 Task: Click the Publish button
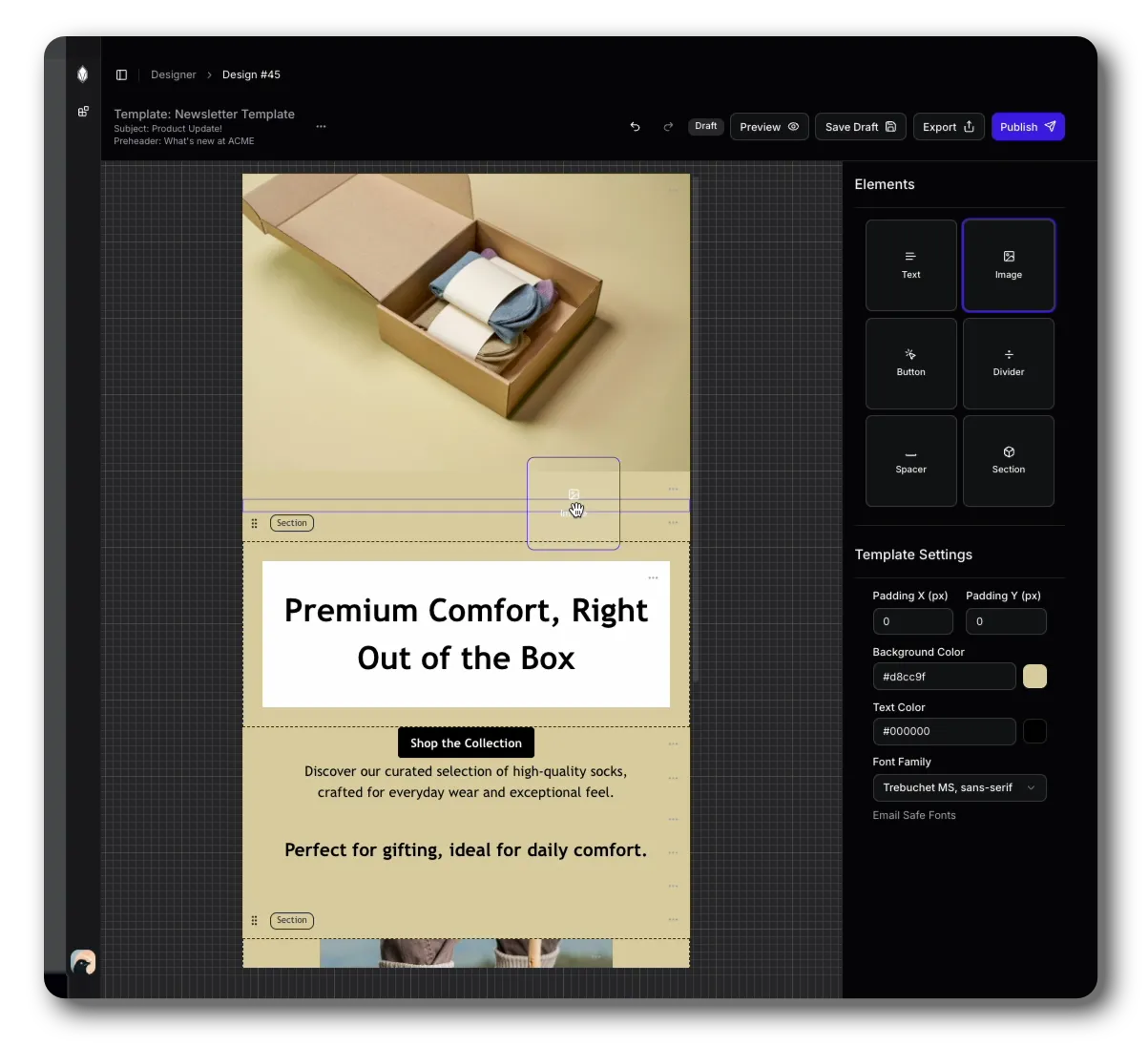[x=1027, y=127]
